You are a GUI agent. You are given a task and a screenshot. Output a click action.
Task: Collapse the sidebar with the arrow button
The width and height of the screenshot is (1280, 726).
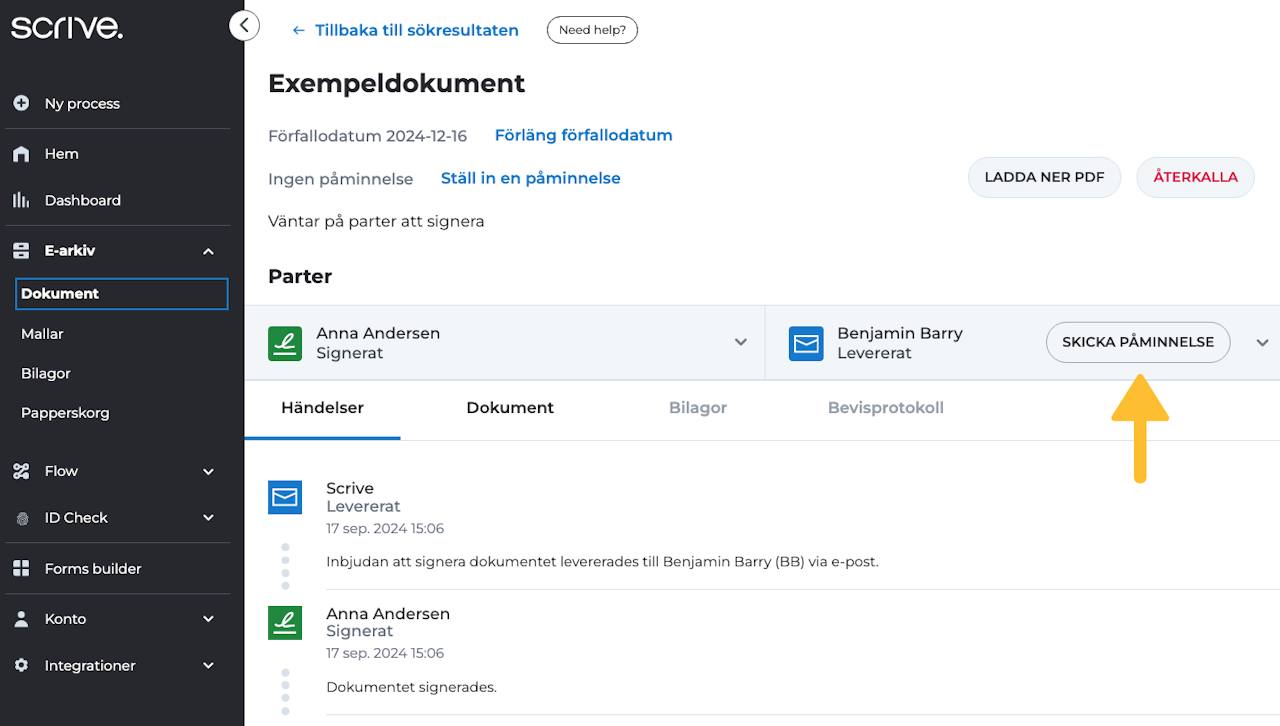244,26
